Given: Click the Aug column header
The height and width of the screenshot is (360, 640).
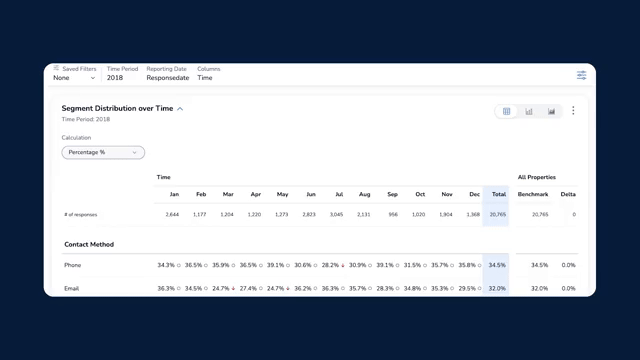Looking at the screenshot, I should pyautogui.click(x=364, y=194).
